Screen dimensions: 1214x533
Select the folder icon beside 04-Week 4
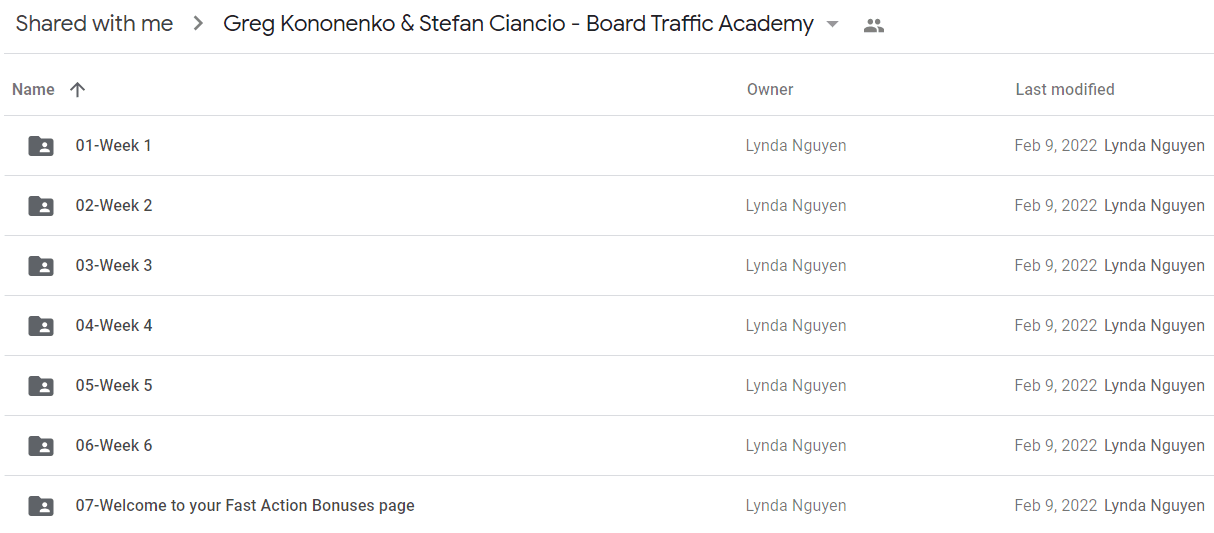[41, 326]
